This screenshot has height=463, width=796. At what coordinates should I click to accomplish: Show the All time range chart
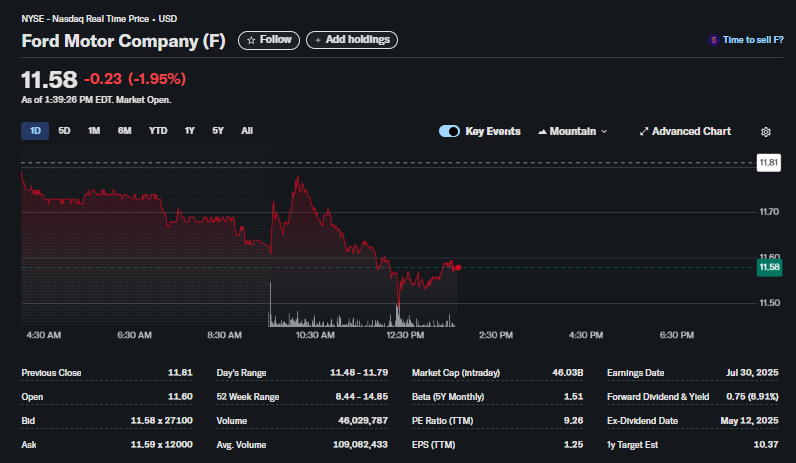click(x=247, y=131)
